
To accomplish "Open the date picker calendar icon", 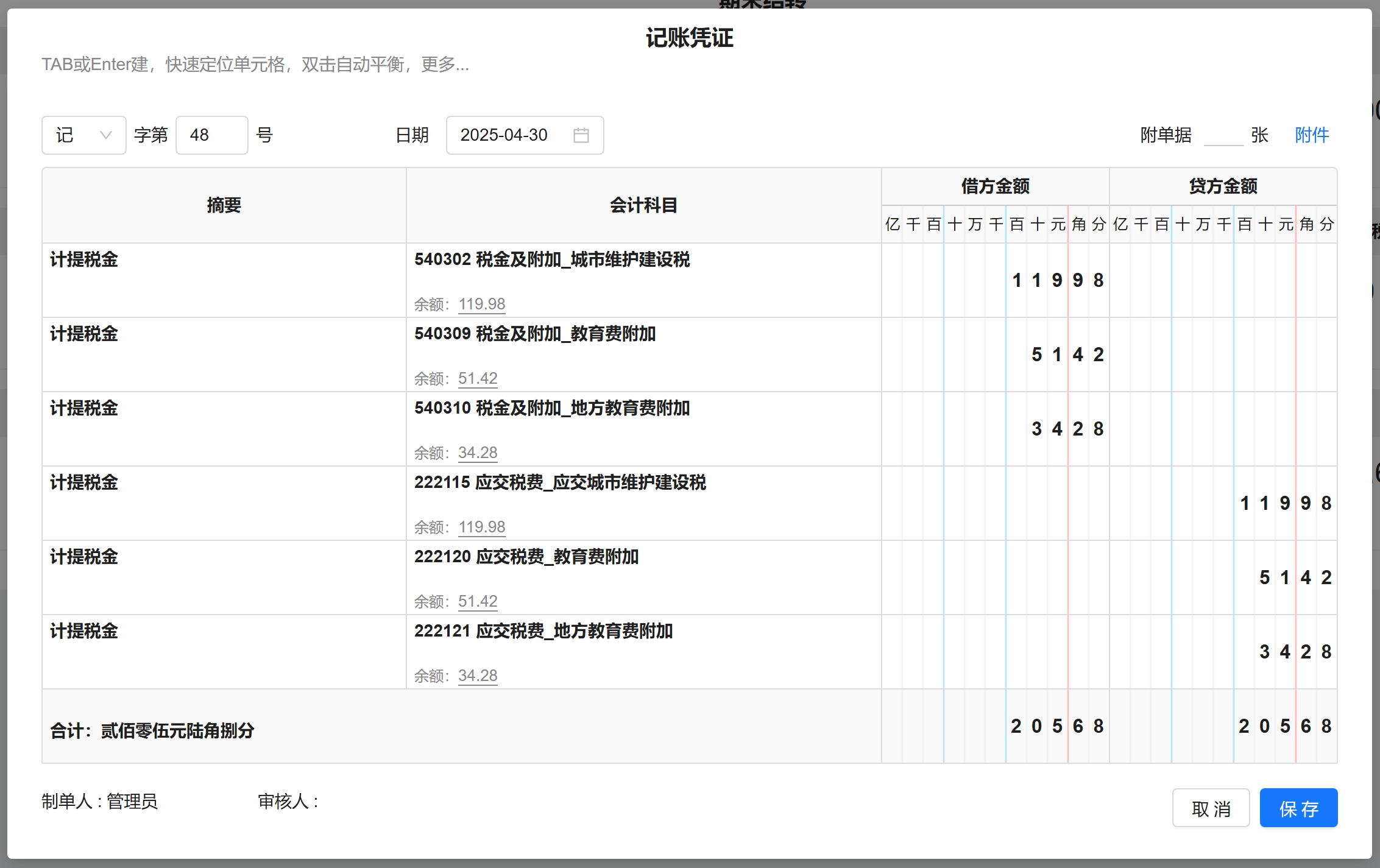I will pyautogui.click(x=581, y=135).
